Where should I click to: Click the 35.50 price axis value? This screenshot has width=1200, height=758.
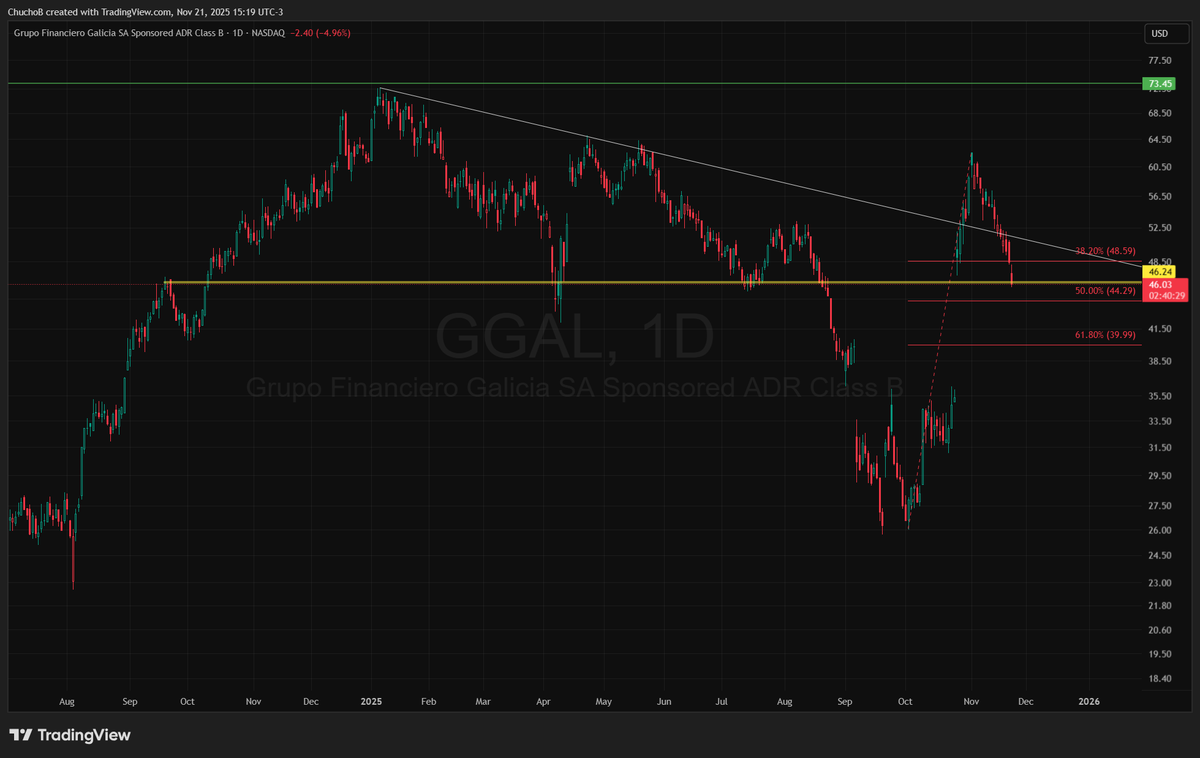point(1161,397)
